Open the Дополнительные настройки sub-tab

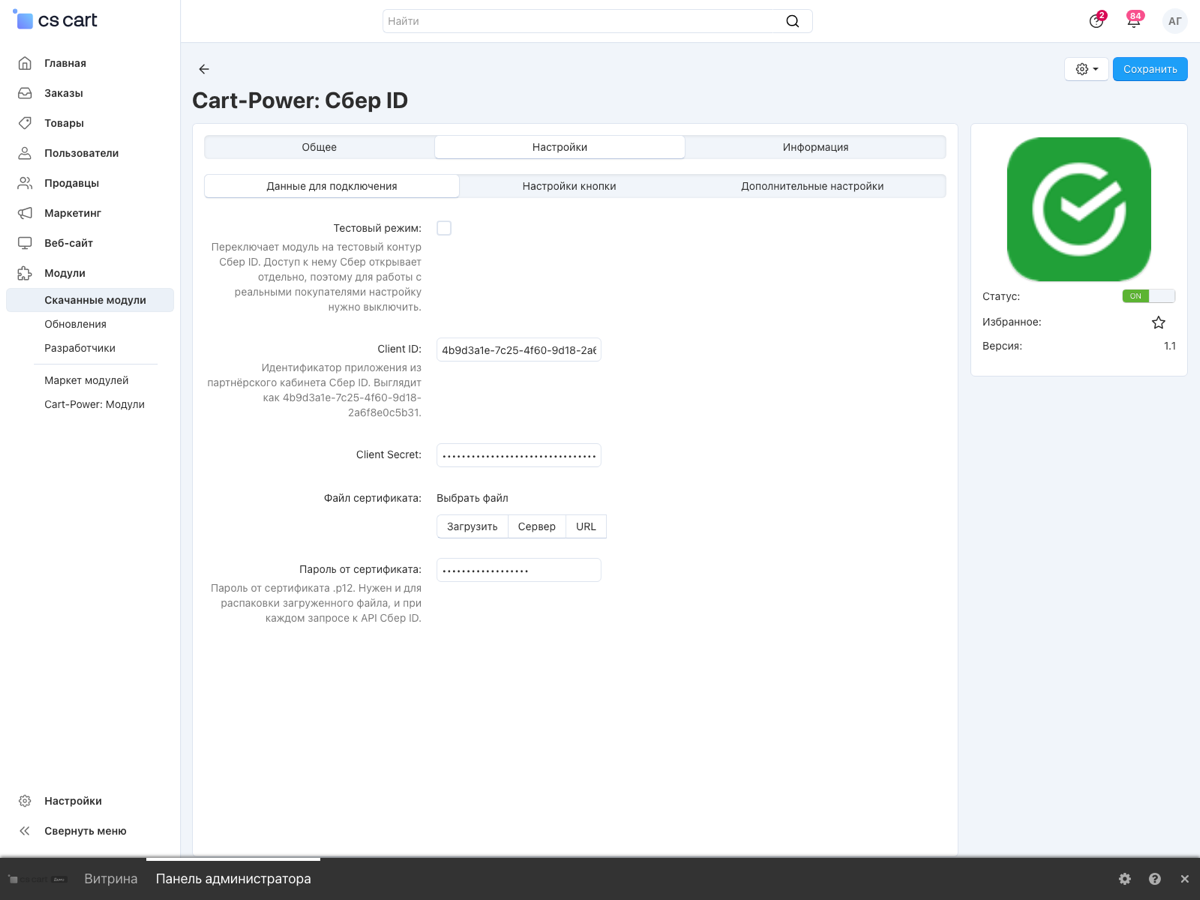812,186
